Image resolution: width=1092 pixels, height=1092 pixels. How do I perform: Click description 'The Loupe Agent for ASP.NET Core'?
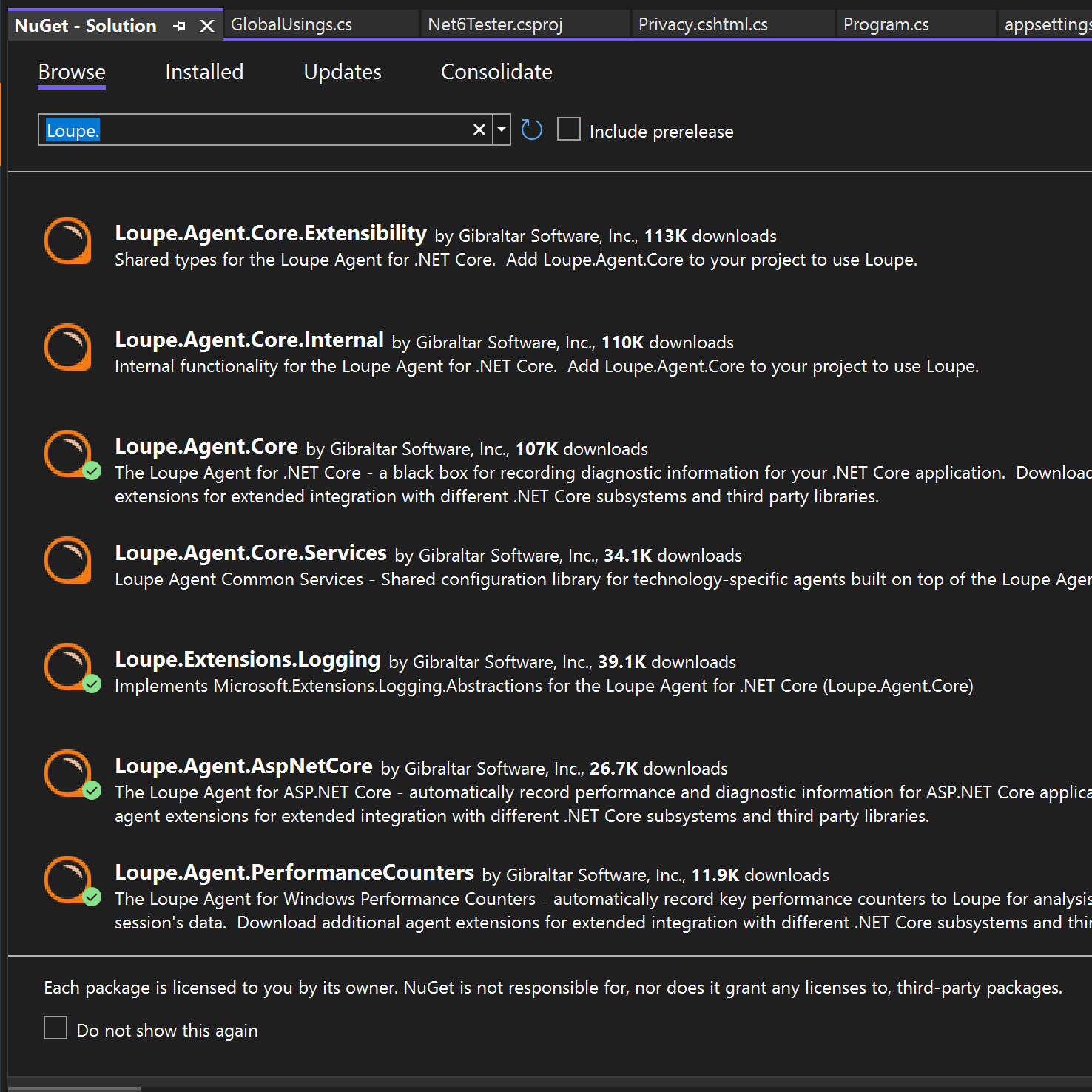[x=603, y=804]
